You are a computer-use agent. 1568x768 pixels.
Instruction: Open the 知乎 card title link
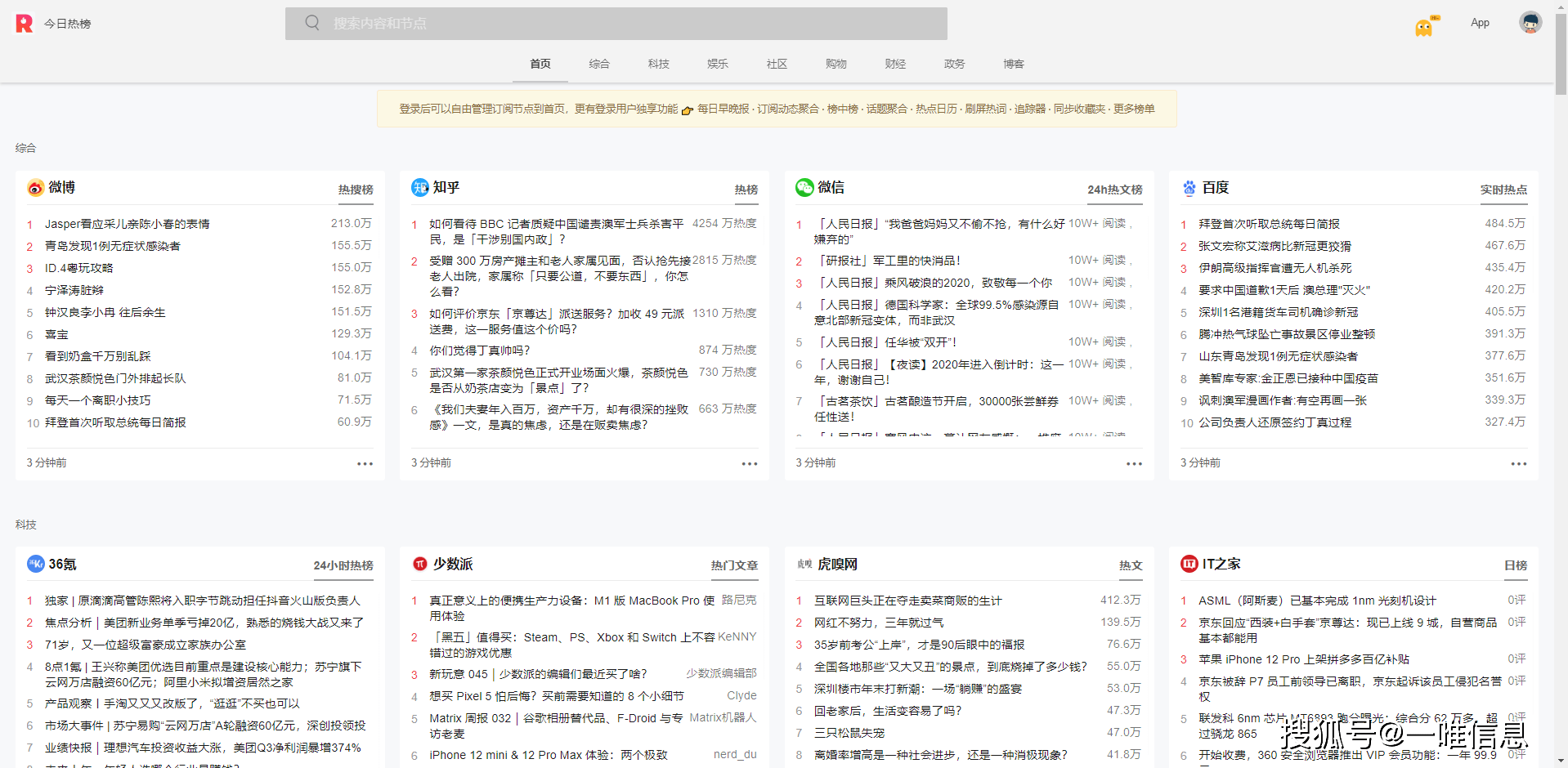(x=446, y=187)
